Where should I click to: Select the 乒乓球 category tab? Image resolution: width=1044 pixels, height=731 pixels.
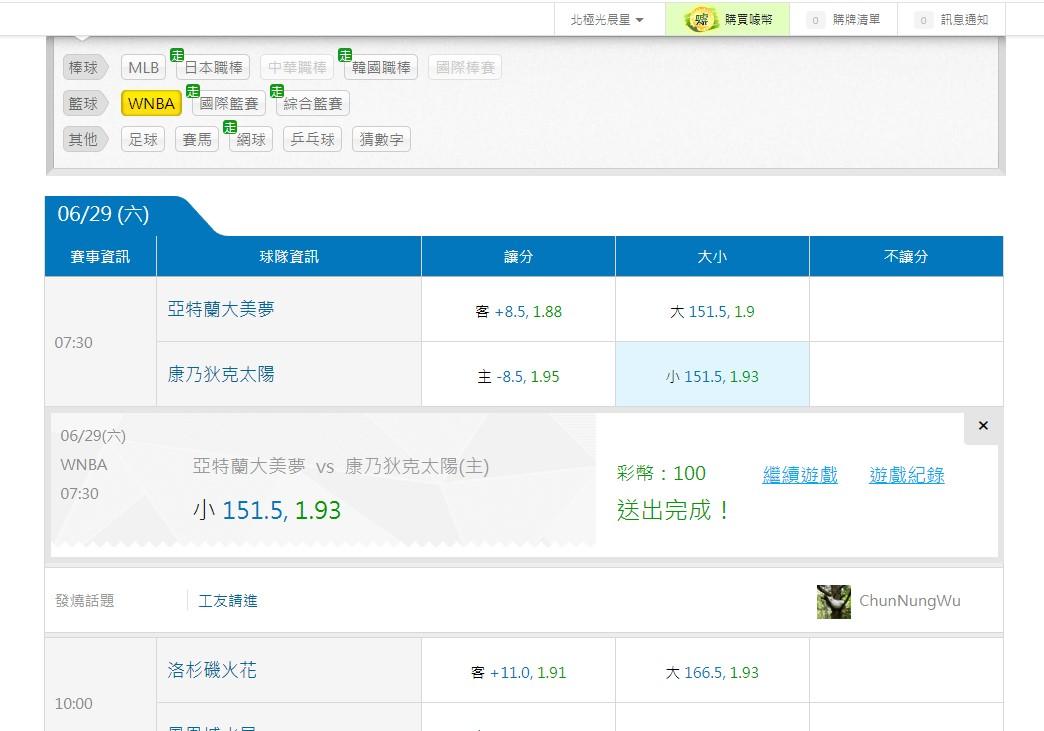312,139
